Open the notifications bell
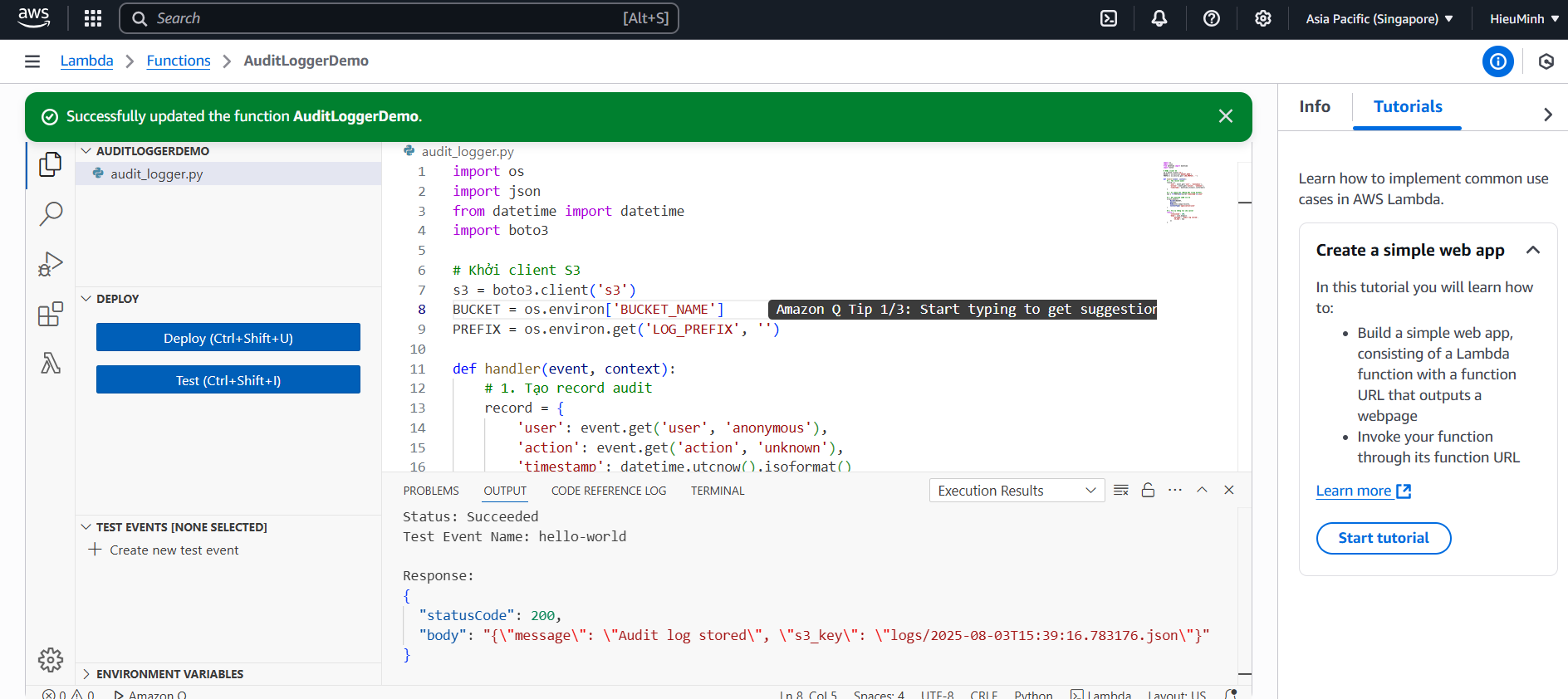Image resolution: width=1568 pixels, height=699 pixels. tap(1159, 18)
